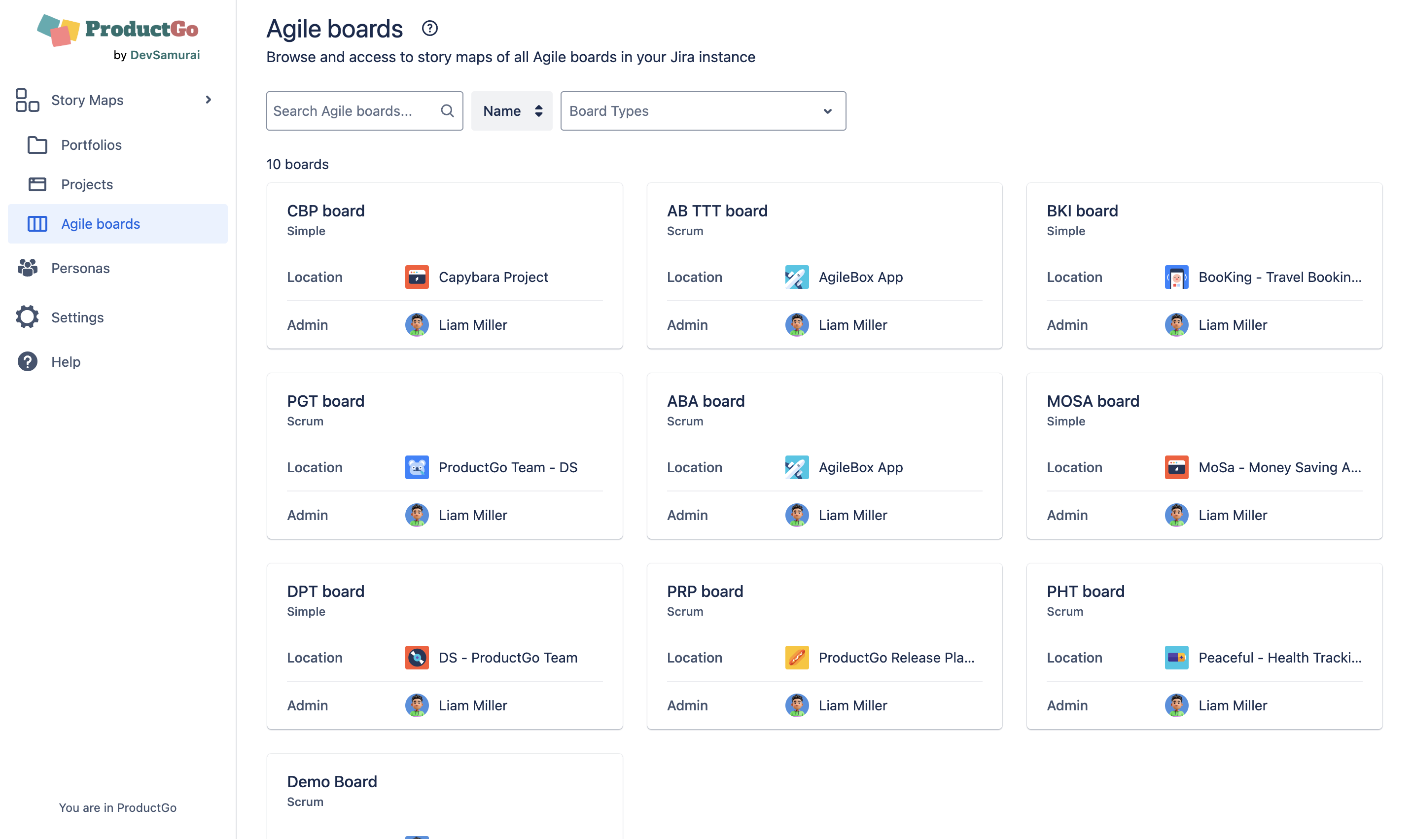Click the DevSamurai link under the logo

click(x=165, y=55)
